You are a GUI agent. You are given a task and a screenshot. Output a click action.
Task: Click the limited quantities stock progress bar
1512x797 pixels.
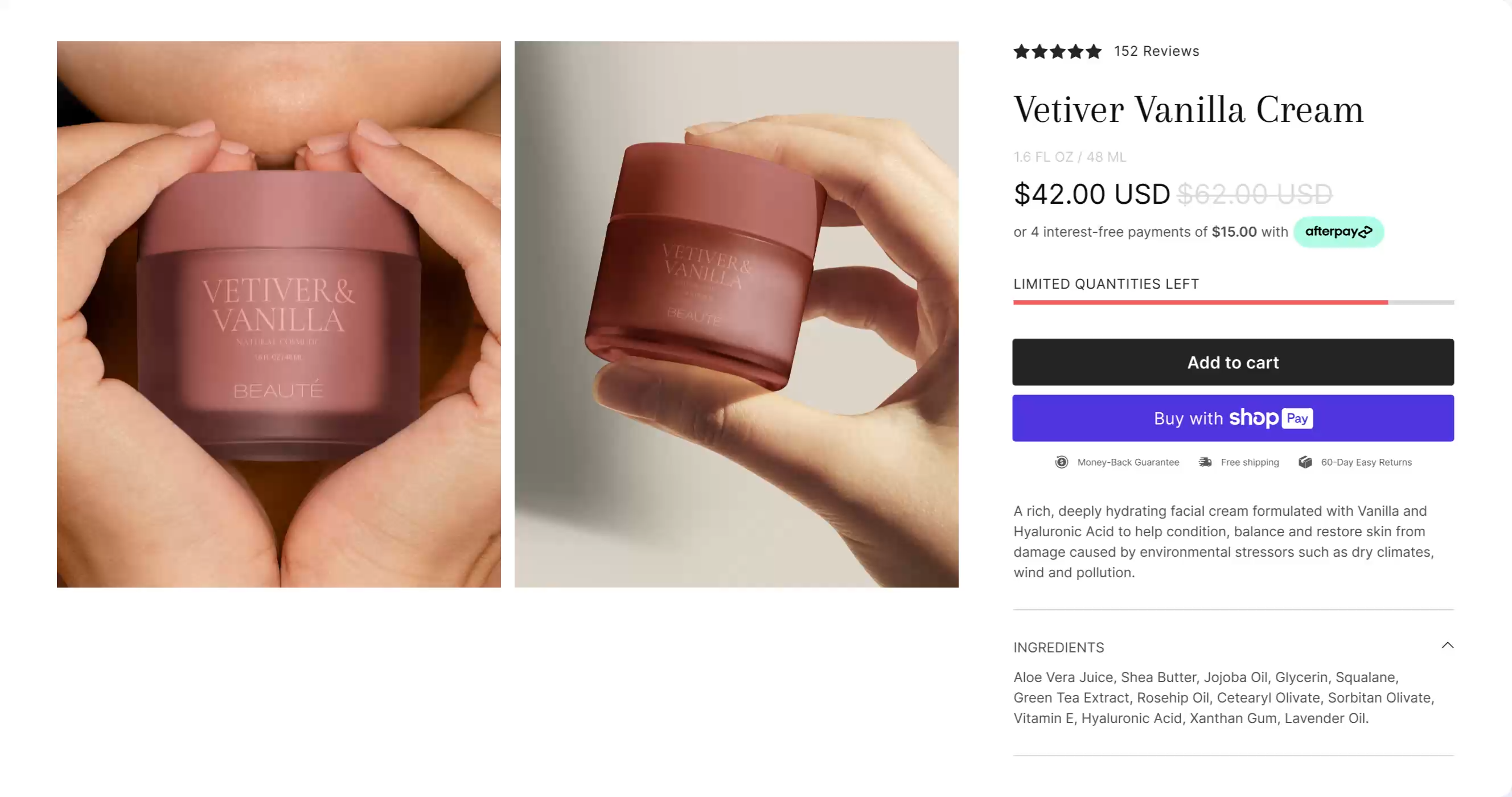point(1232,302)
